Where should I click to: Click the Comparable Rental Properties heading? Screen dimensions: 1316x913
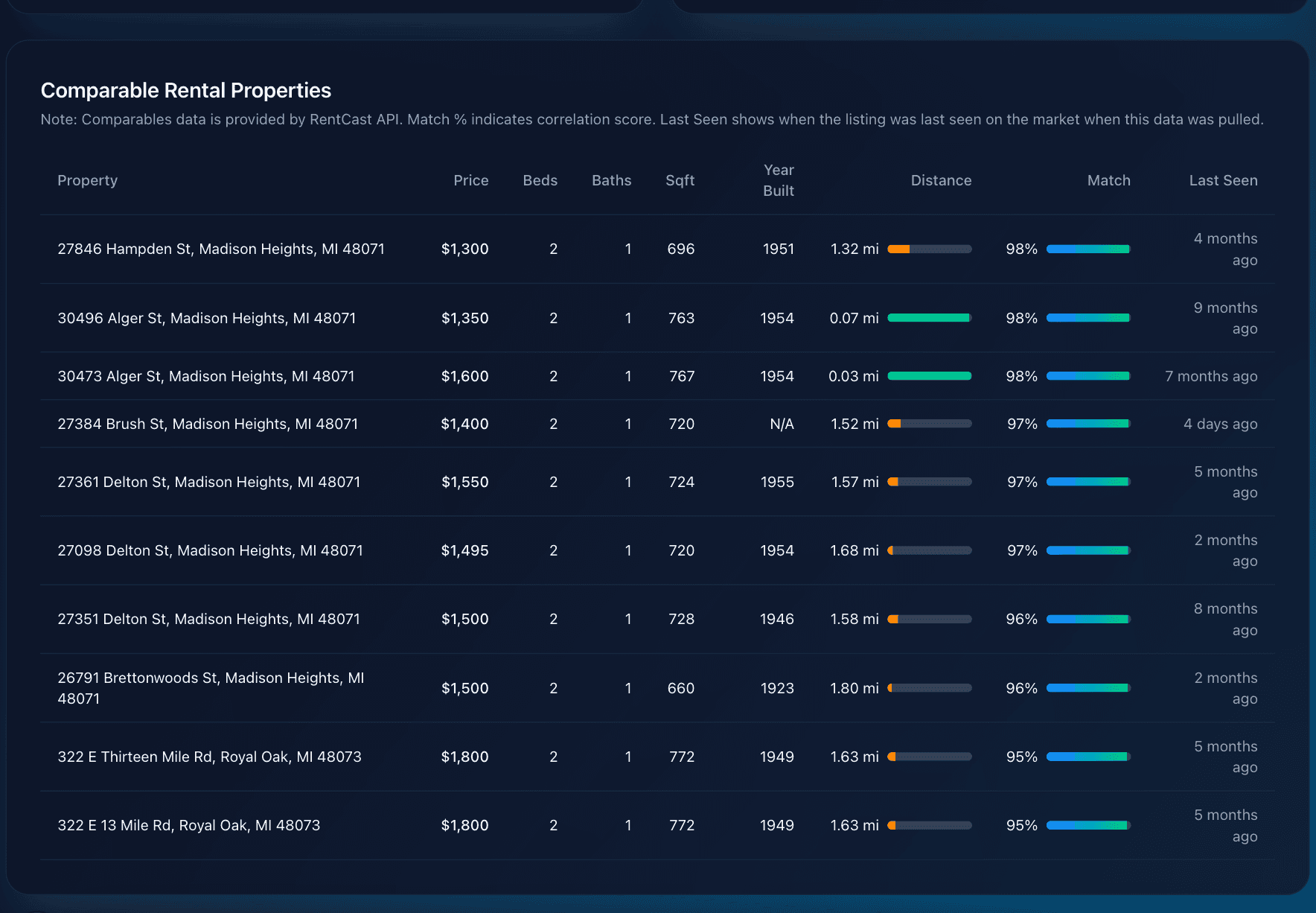pyautogui.click(x=185, y=90)
